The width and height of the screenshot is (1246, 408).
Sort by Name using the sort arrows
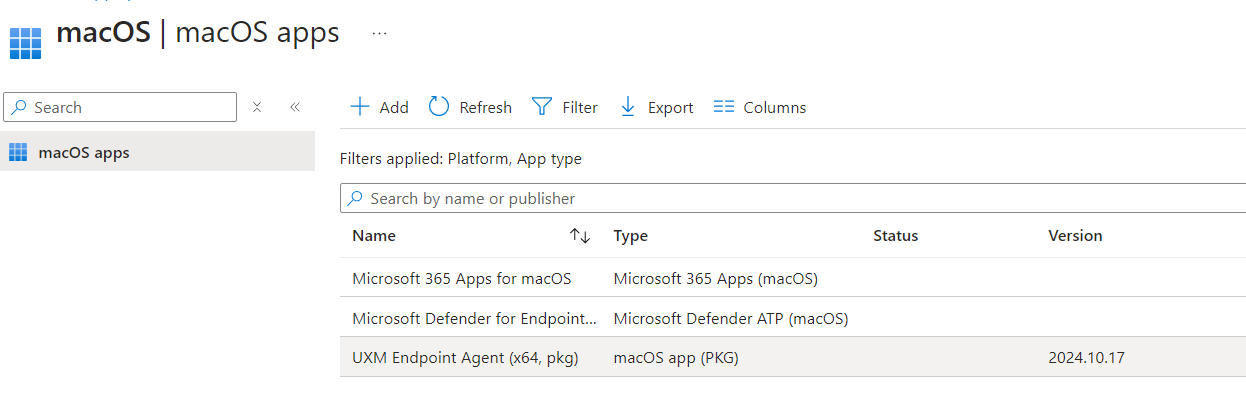[x=580, y=236]
